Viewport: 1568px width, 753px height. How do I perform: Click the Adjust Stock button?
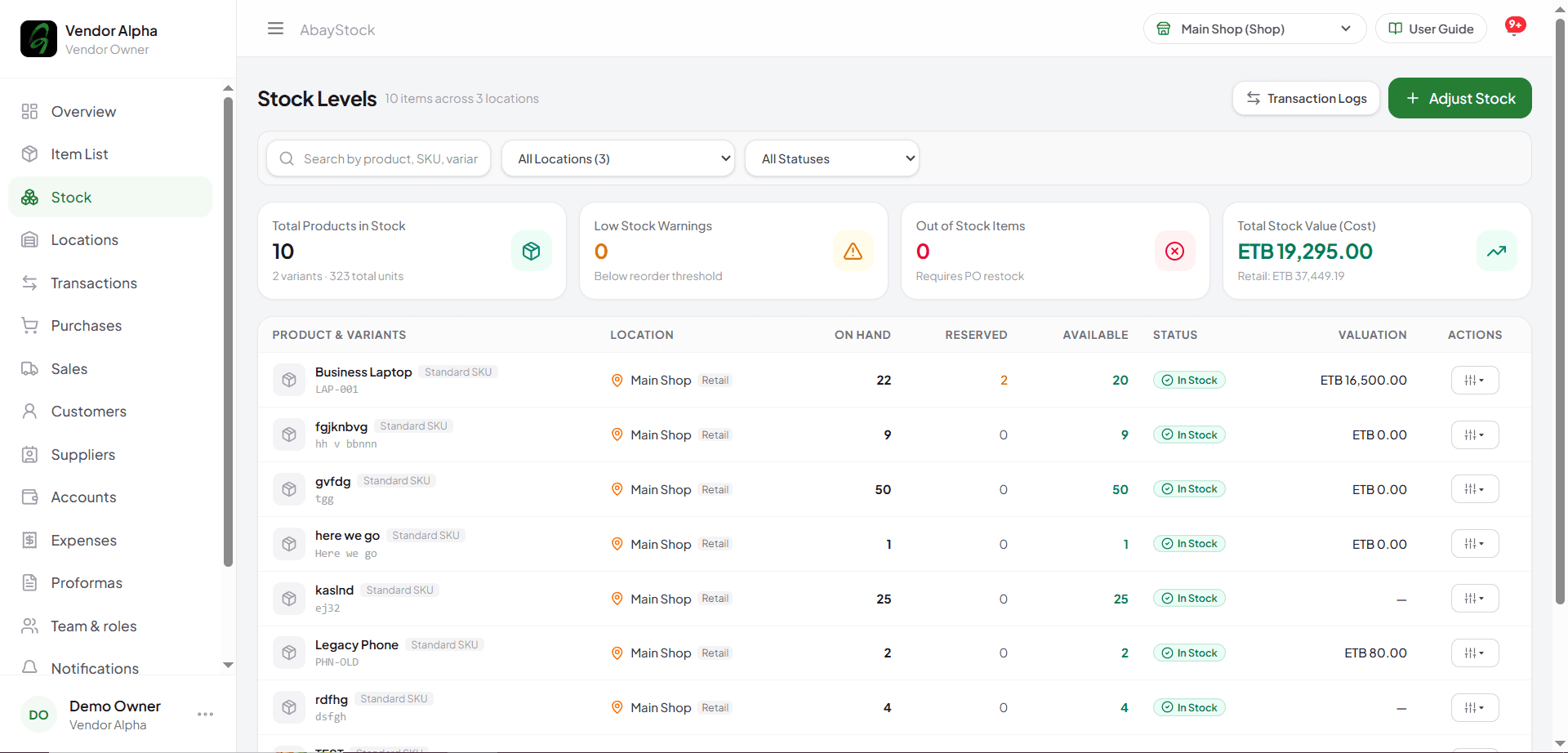coord(1459,98)
